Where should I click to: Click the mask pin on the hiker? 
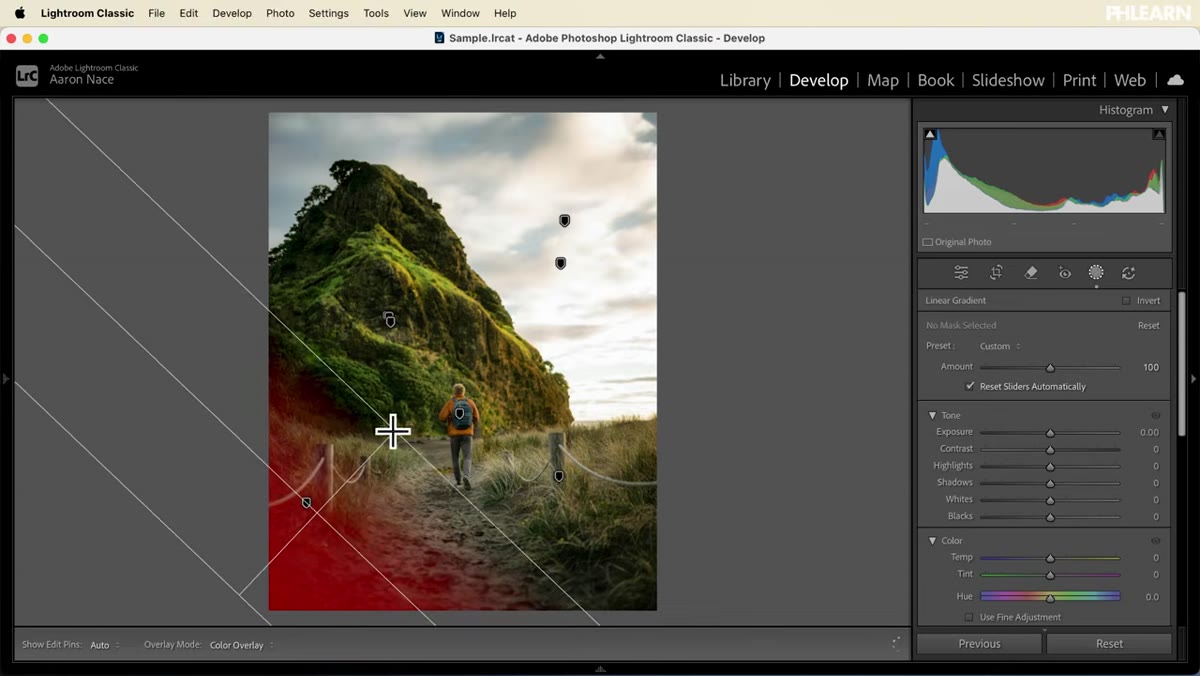point(460,412)
